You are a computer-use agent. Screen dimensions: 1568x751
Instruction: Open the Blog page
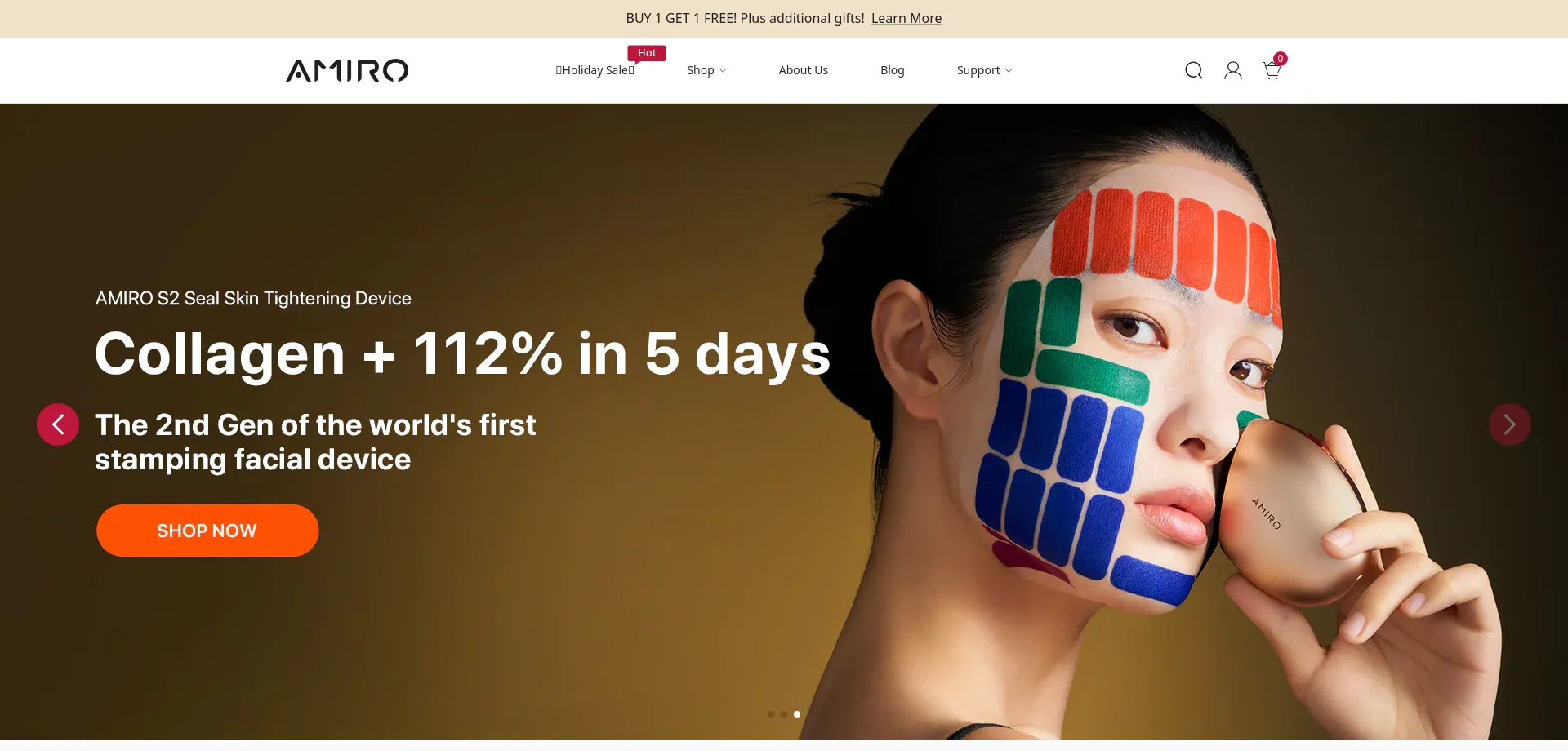click(x=893, y=70)
